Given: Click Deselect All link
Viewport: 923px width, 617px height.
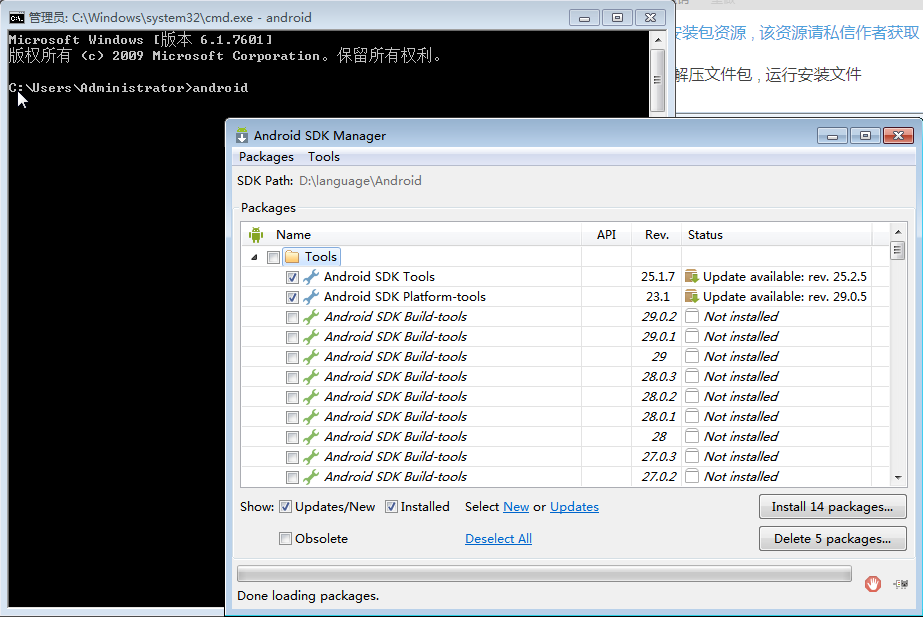Looking at the screenshot, I should 499,539.
